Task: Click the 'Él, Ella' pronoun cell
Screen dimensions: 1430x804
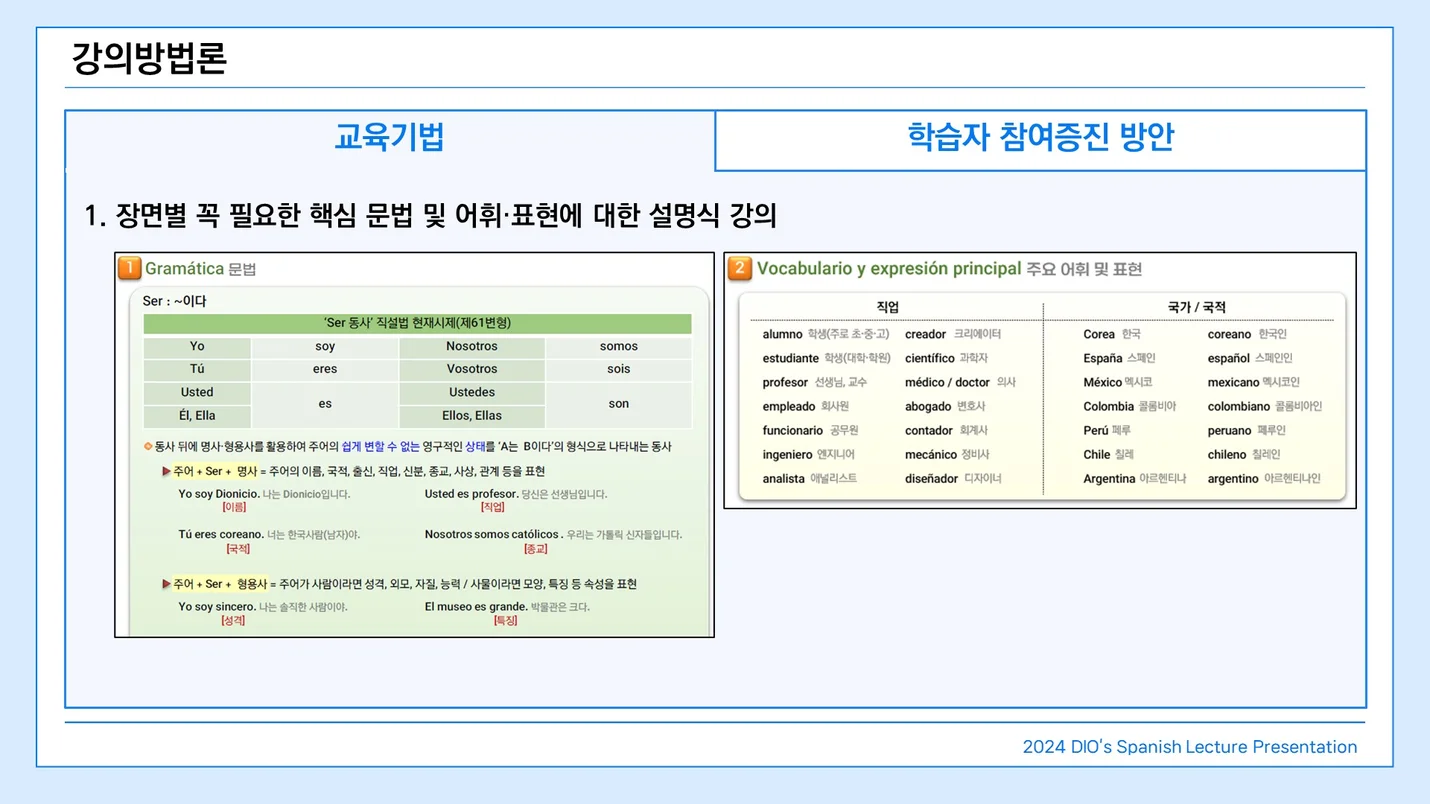Action: pos(197,415)
